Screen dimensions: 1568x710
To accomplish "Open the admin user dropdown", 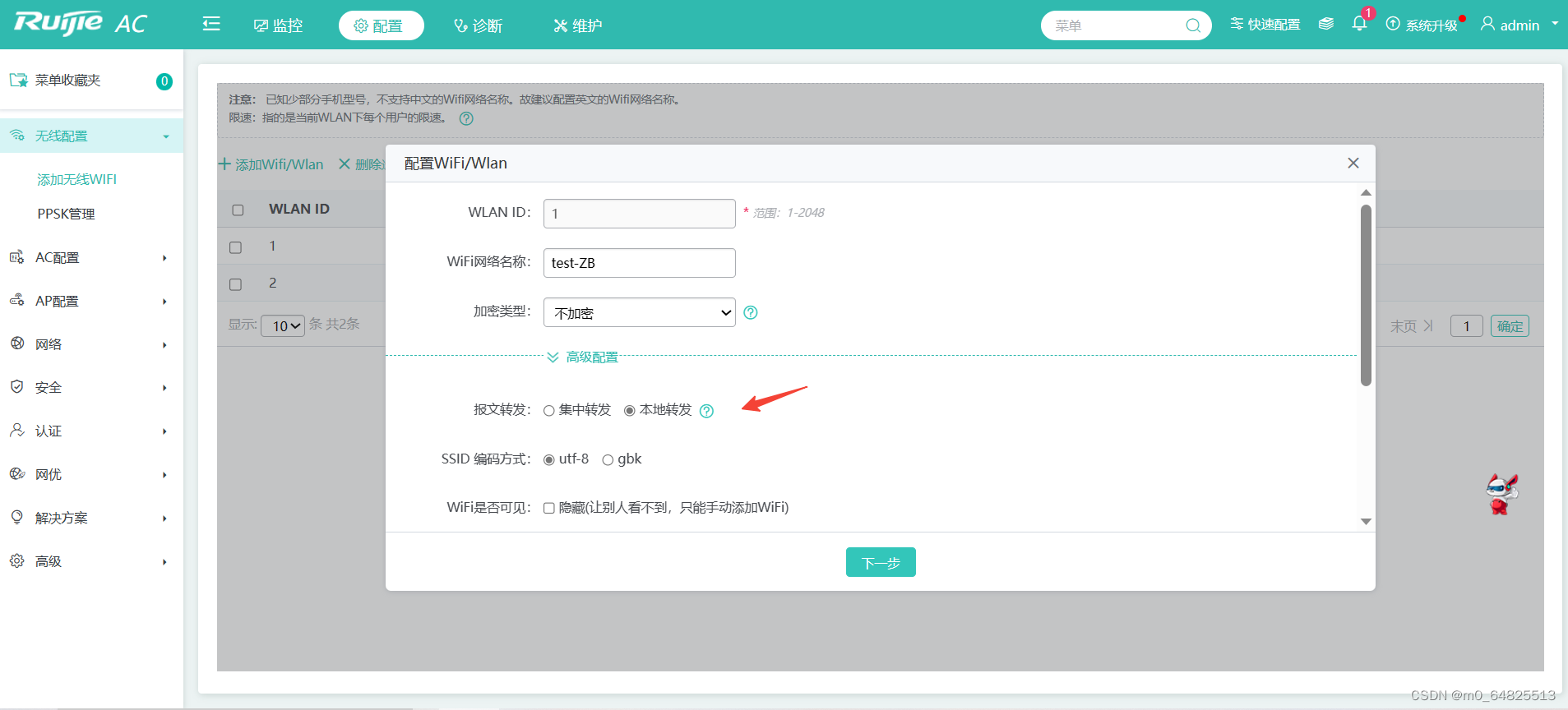I will 1519,25.
